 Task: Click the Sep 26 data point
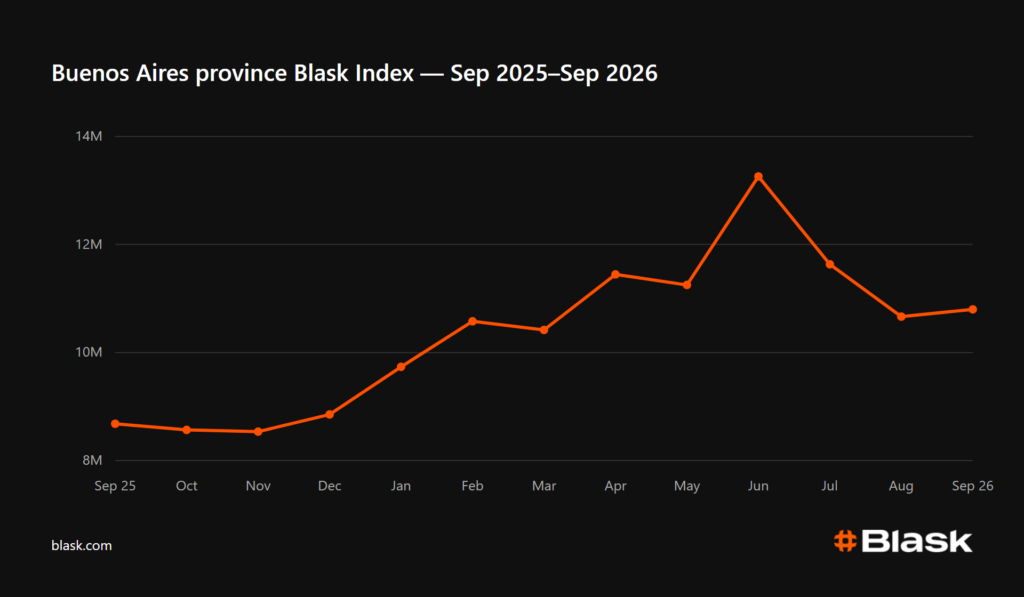[x=972, y=310]
